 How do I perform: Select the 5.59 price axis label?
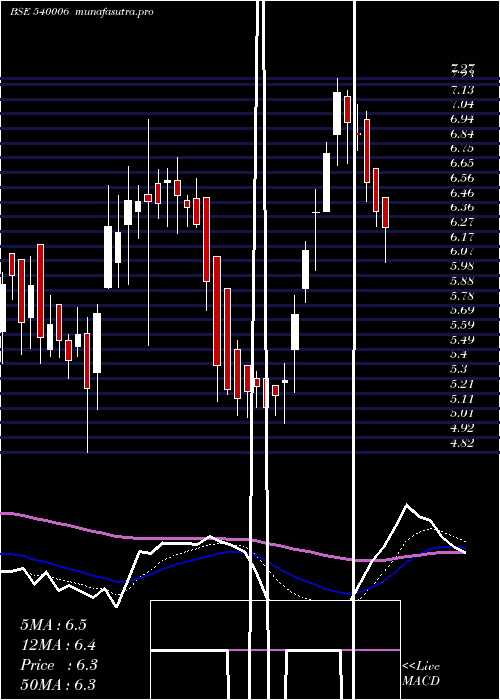(x=462, y=325)
